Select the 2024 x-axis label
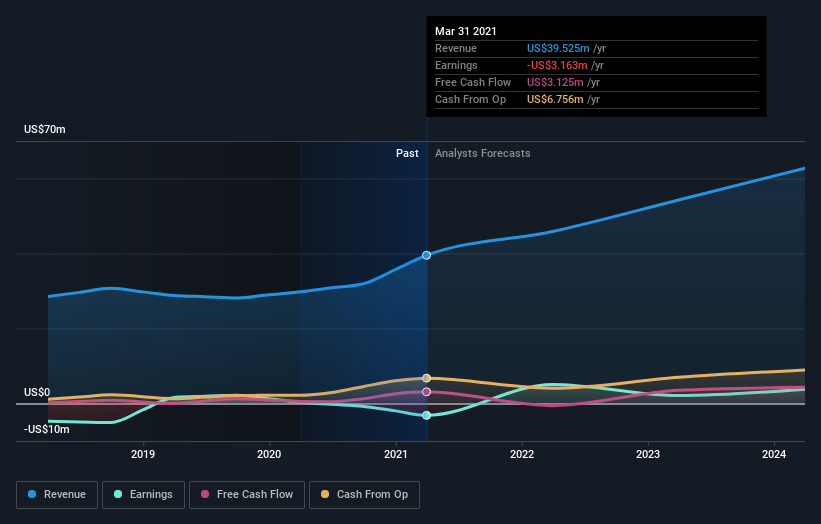The image size is (821, 524). click(x=774, y=454)
